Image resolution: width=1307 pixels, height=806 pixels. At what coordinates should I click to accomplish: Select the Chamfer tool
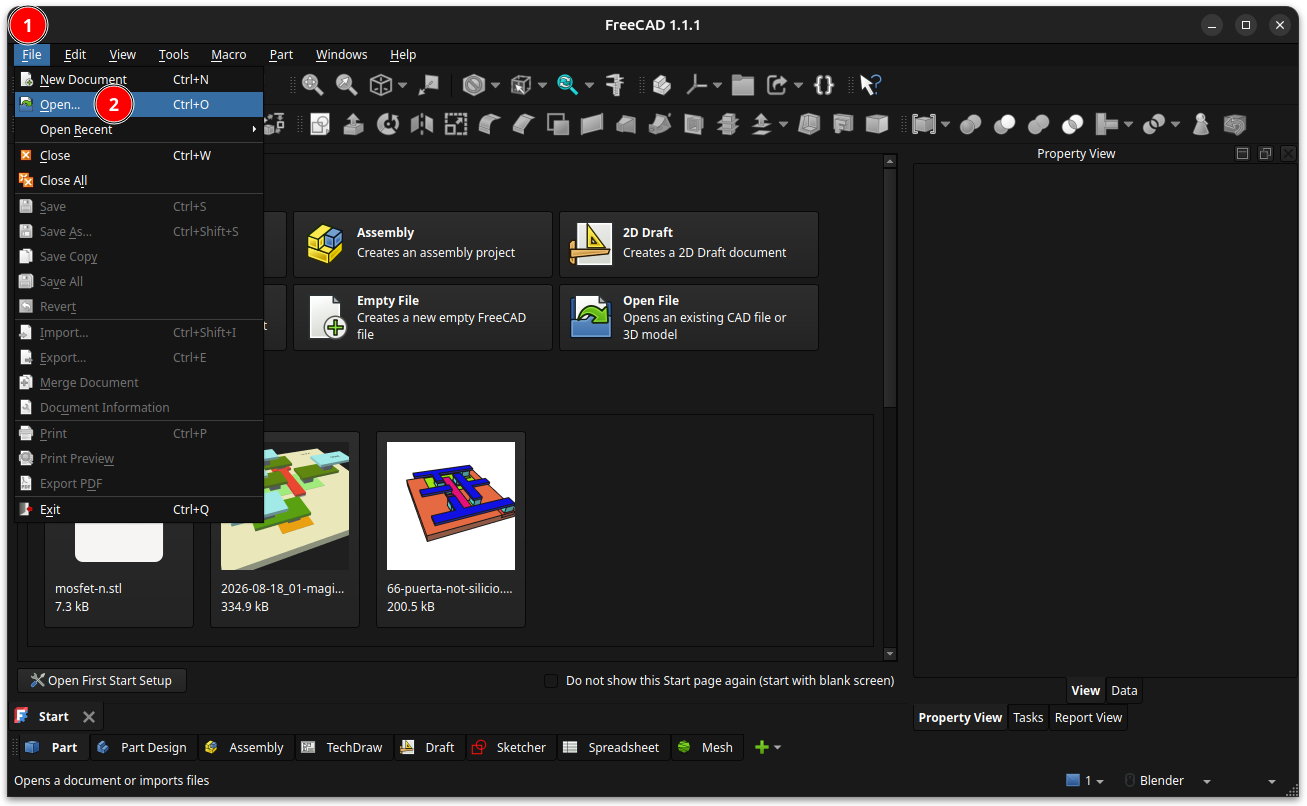coord(524,124)
